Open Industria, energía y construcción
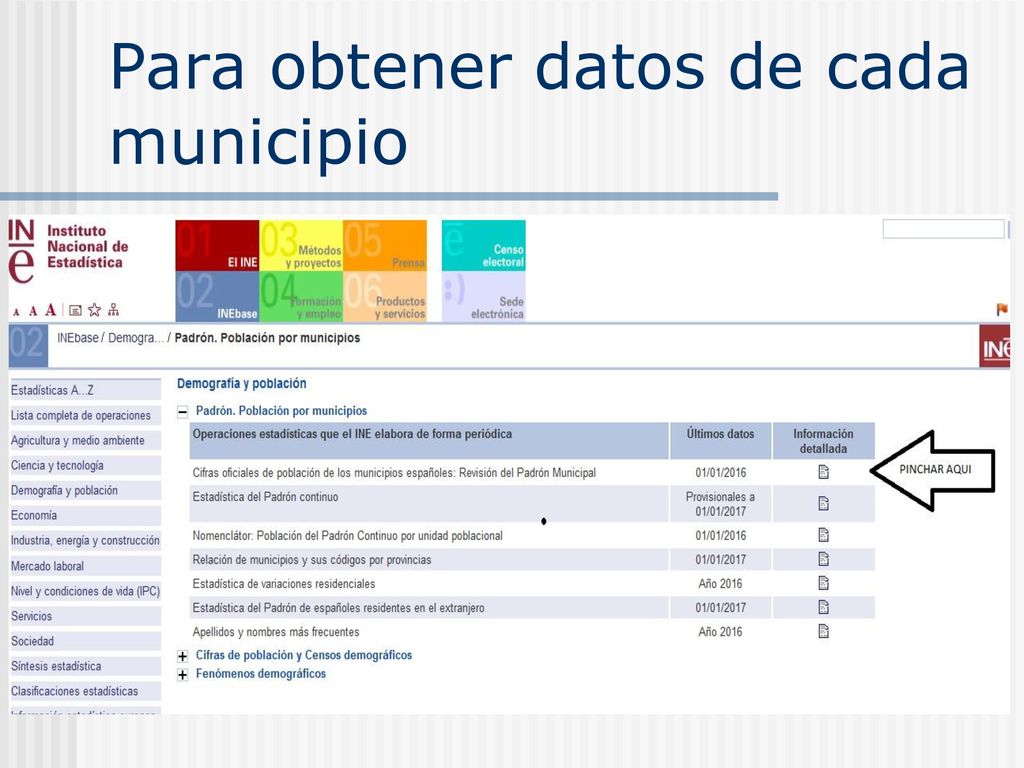This screenshot has width=1024, height=768. point(85,541)
